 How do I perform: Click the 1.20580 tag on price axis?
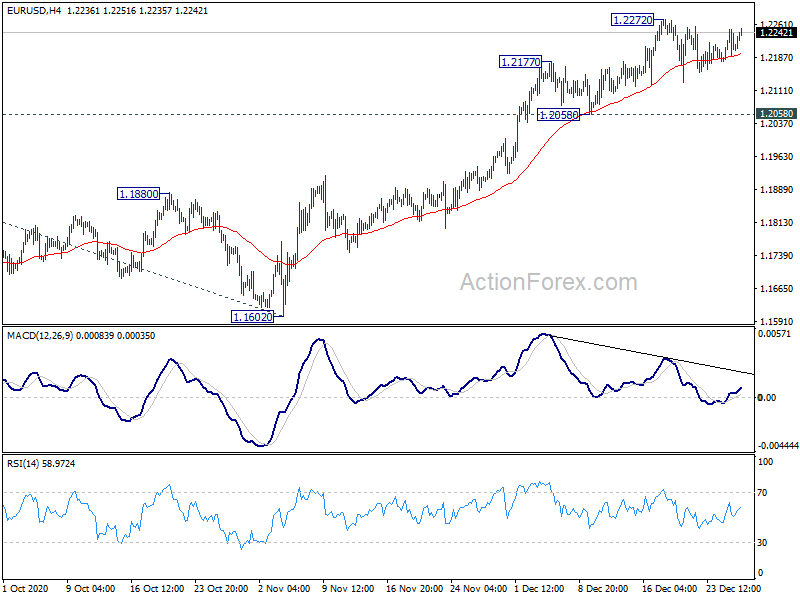tap(776, 114)
